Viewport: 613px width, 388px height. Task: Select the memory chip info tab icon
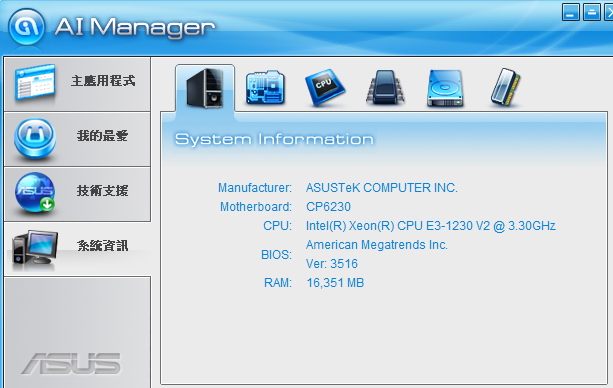[x=385, y=87]
